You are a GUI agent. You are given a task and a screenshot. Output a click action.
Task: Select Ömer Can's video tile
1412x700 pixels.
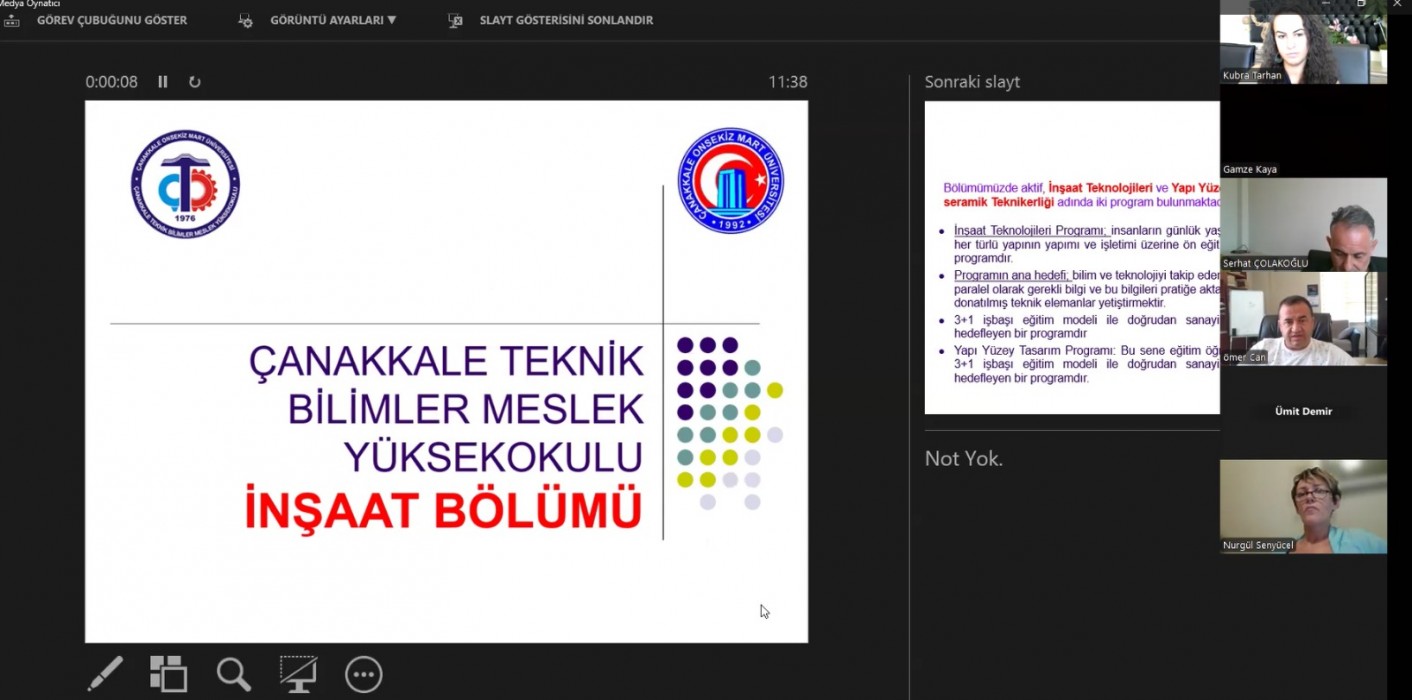[1303, 318]
